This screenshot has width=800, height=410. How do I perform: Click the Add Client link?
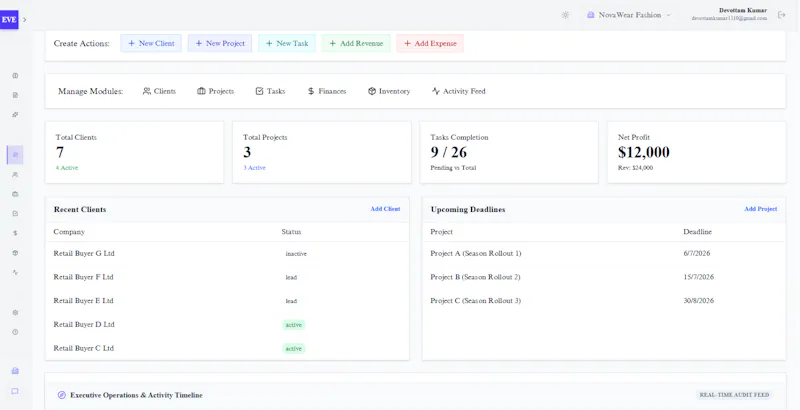(x=385, y=209)
